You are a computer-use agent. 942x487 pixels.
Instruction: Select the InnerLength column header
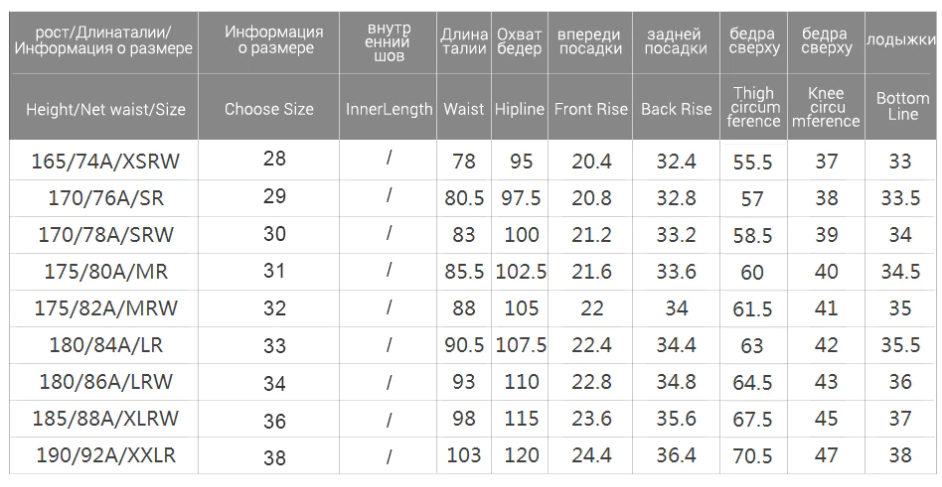[389, 108]
